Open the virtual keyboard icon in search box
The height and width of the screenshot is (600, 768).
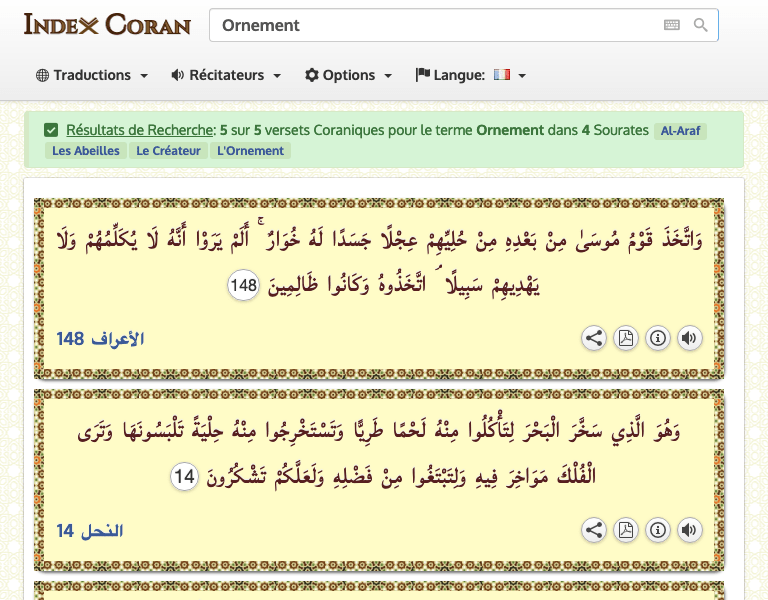672,25
